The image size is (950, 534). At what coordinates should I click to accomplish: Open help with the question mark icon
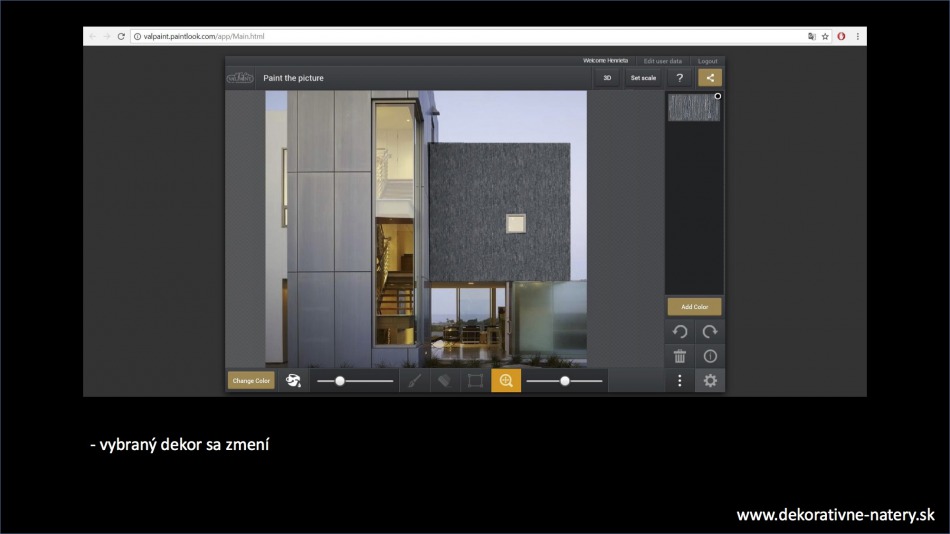tap(680, 78)
